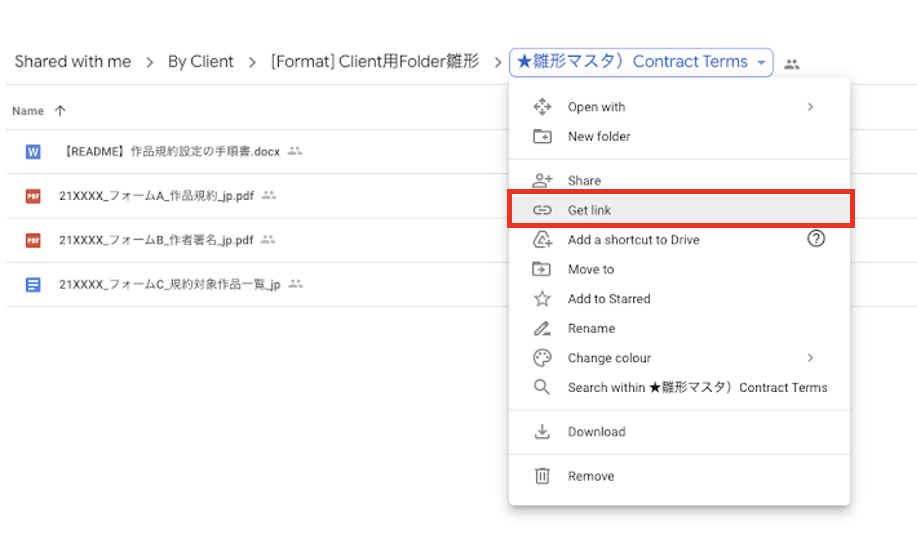Choose Open with from context menu
Viewport: 917px width, 558px height.
tap(679, 107)
